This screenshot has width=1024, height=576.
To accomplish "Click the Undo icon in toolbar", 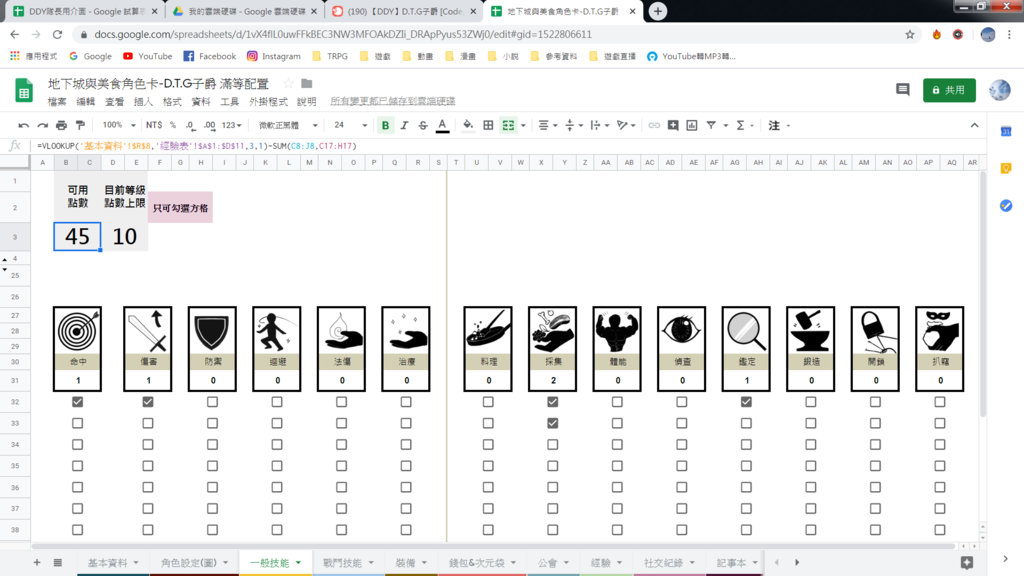I will [x=24, y=125].
